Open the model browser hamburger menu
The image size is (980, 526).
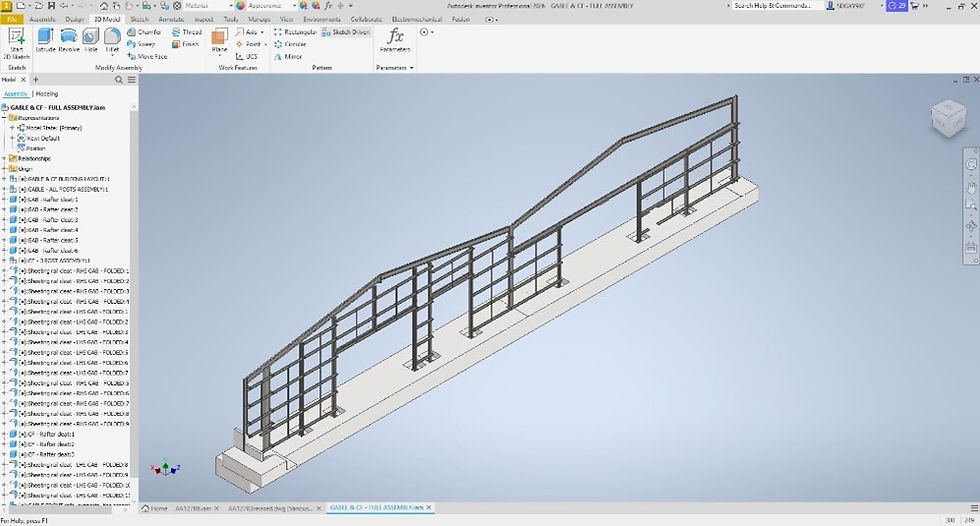tap(131, 80)
